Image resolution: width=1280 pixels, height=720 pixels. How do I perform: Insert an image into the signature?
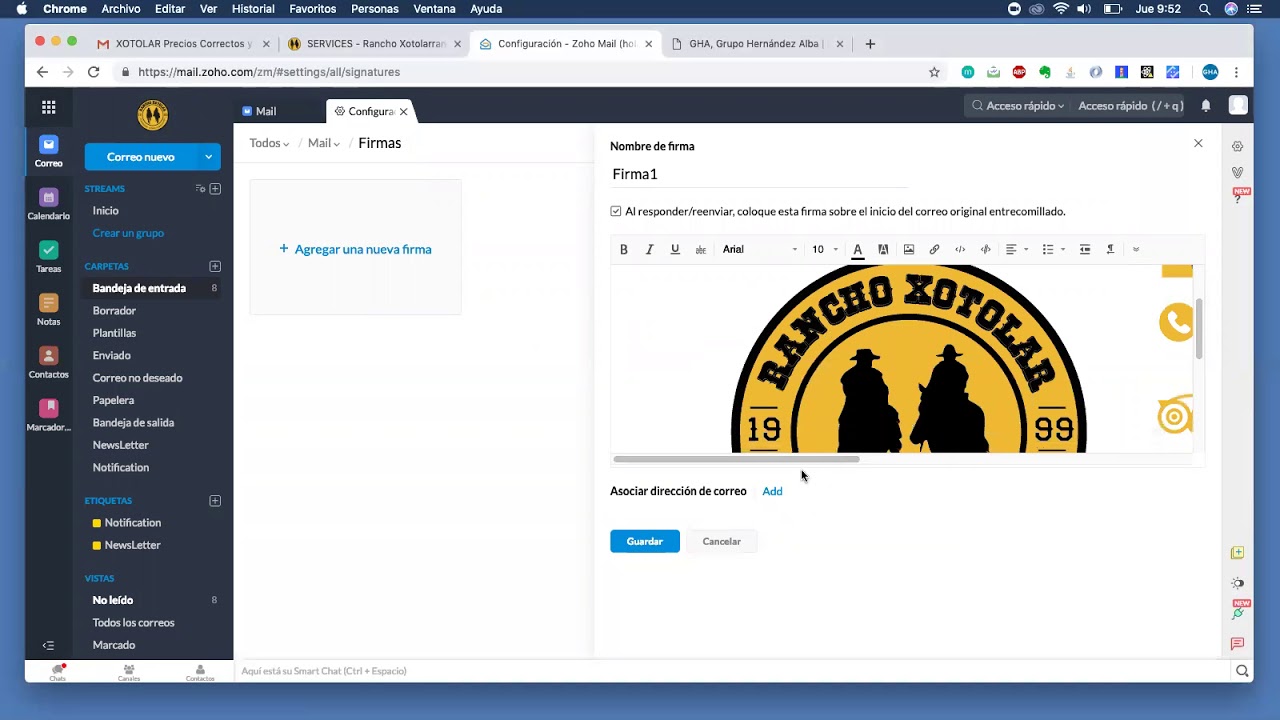point(909,249)
